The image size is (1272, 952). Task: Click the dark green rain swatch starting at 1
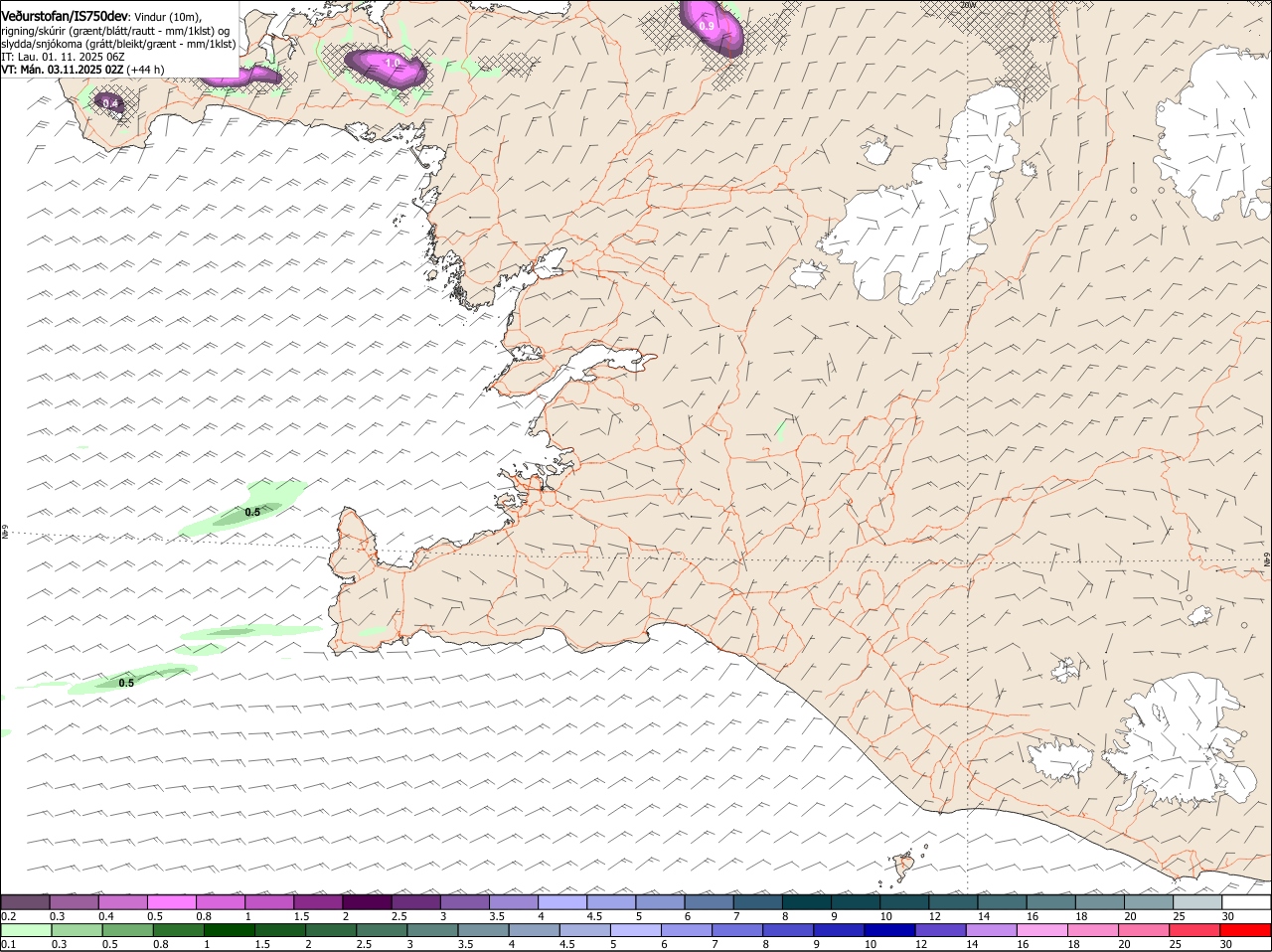229,930
